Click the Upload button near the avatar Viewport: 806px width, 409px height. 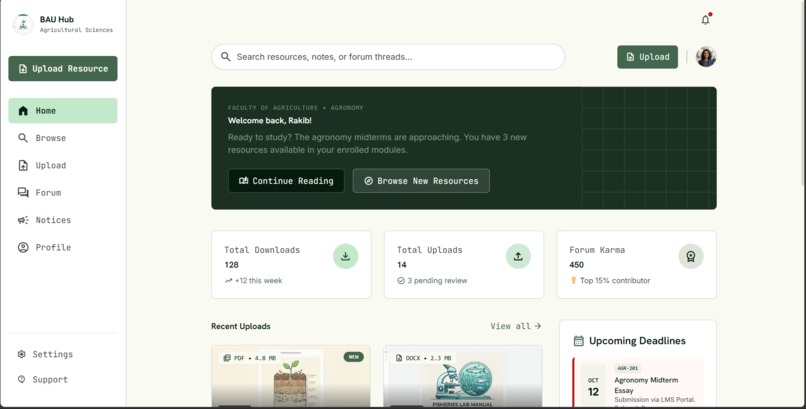(x=647, y=57)
